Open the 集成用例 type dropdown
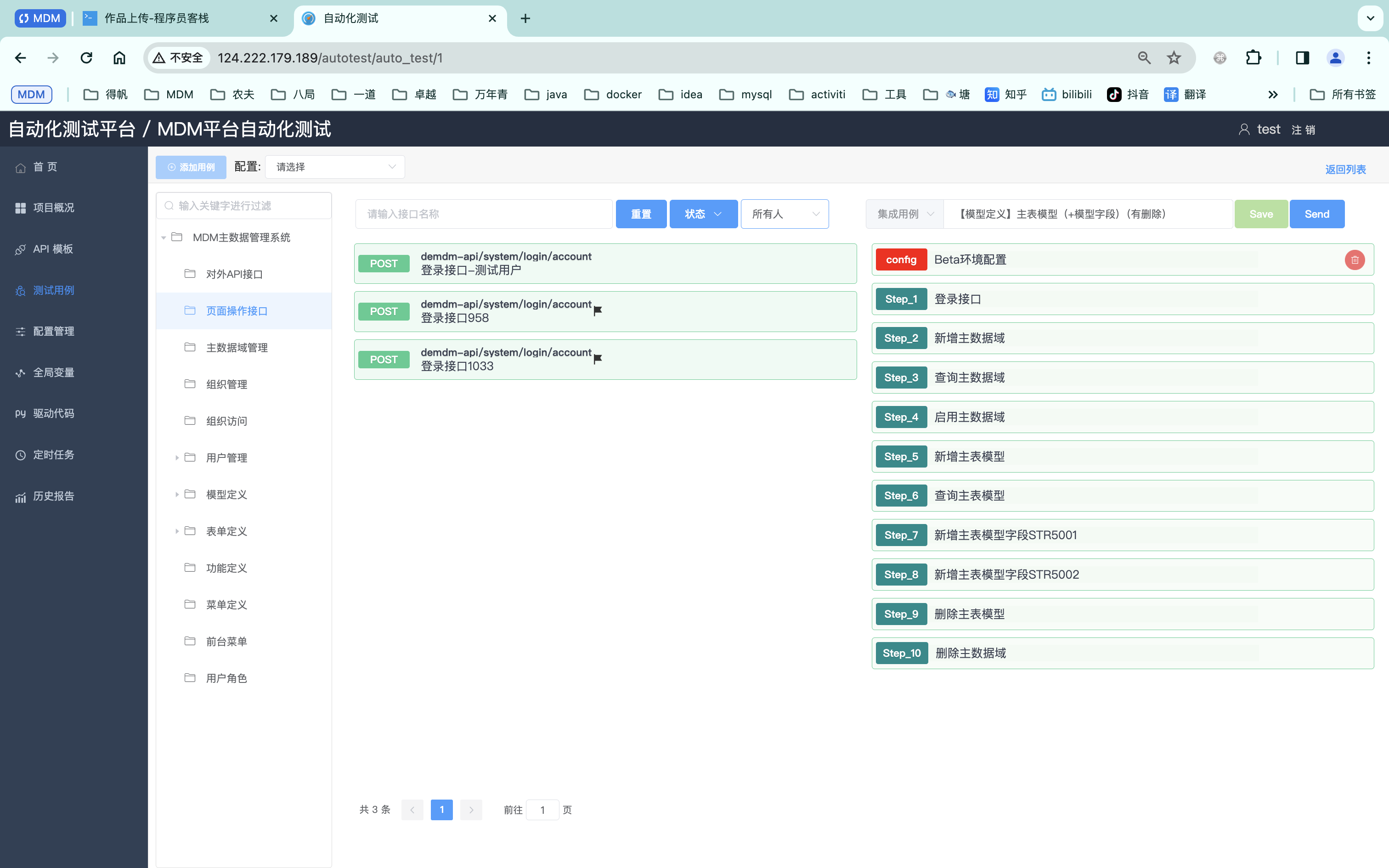The width and height of the screenshot is (1389, 868). pos(904,214)
